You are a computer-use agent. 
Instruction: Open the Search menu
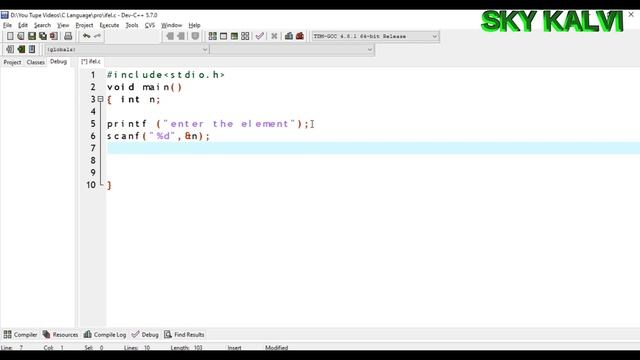coord(42,25)
